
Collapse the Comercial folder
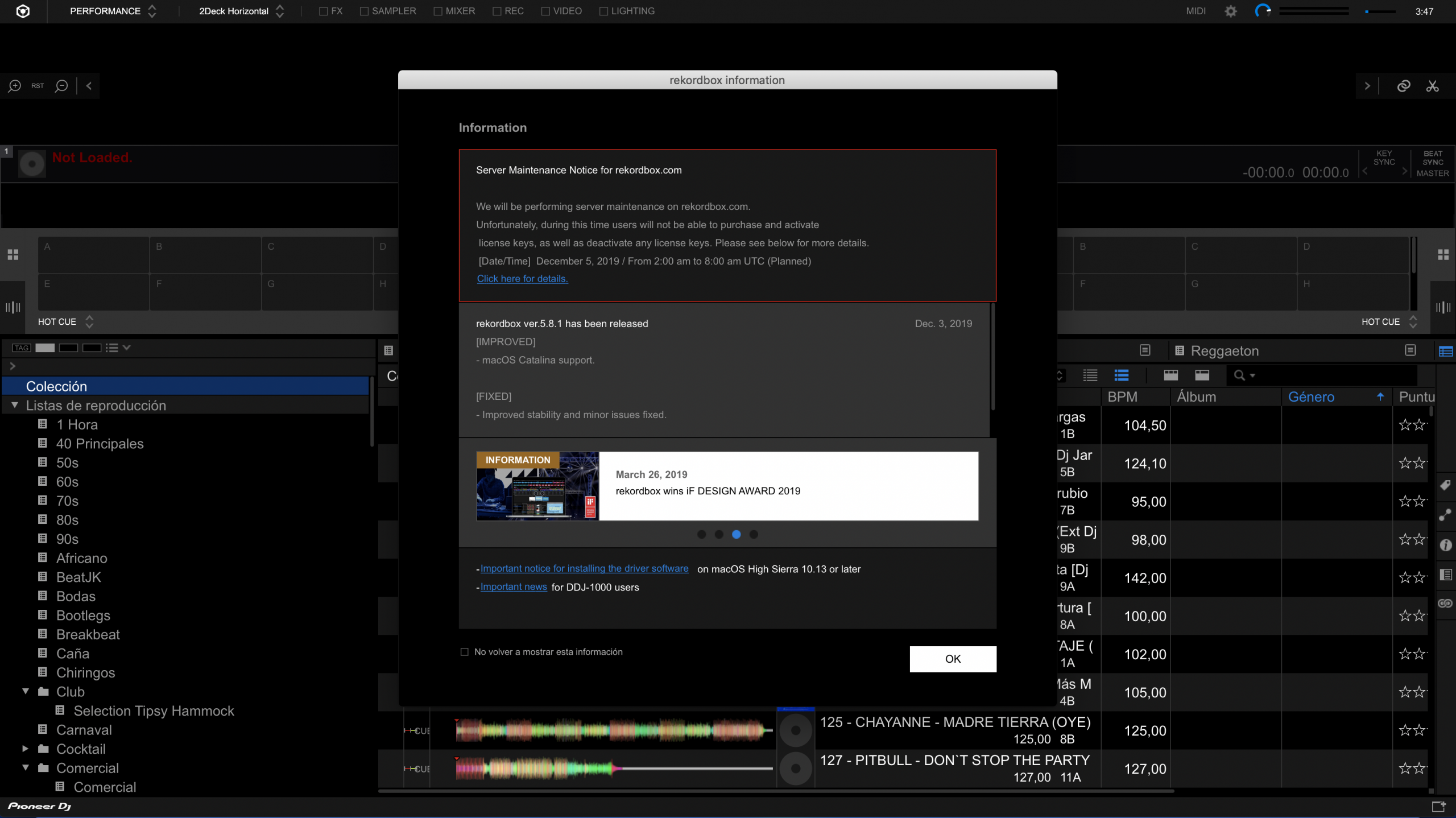coord(26,767)
